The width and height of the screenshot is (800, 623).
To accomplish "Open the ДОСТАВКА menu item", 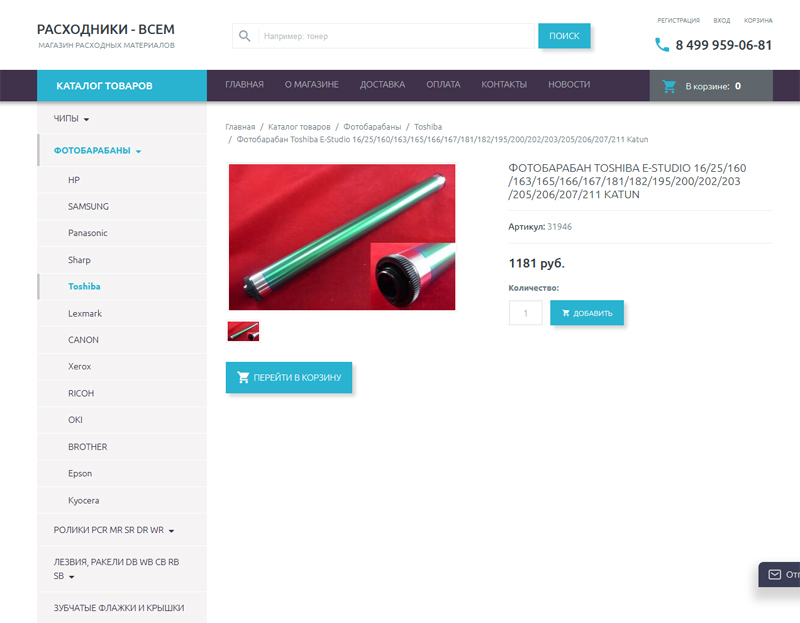I will coord(382,85).
